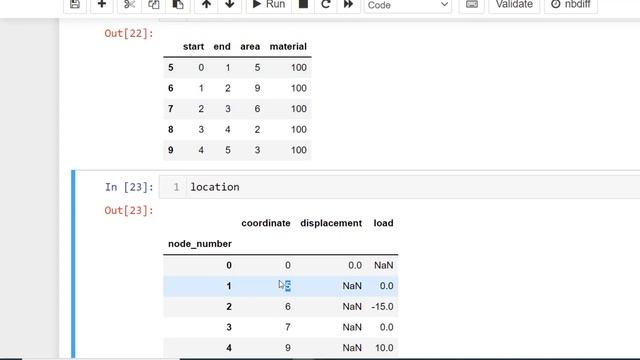Viewport: 640px width, 360px height.
Task: Select the Out[22] output label
Action: (x=129, y=33)
